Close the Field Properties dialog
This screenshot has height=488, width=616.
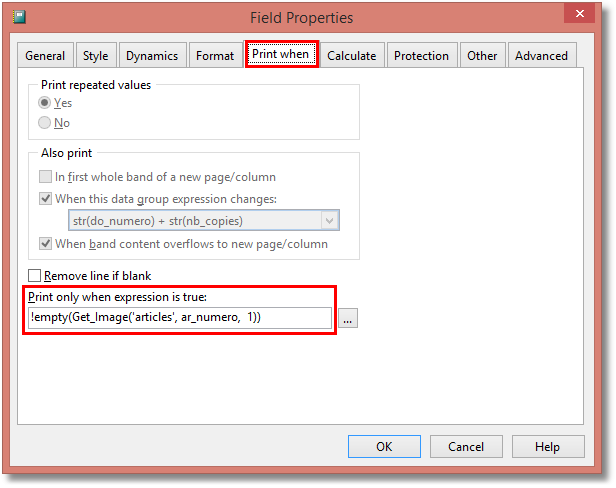click(585, 14)
